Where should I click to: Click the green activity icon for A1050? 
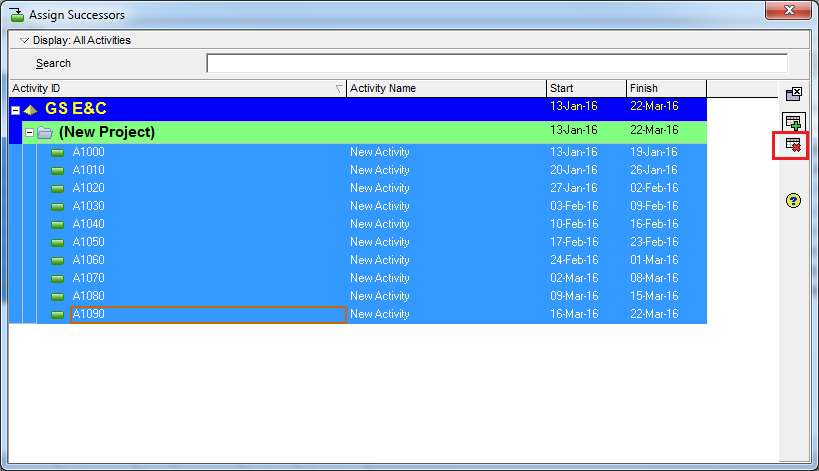click(x=57, y=243)
